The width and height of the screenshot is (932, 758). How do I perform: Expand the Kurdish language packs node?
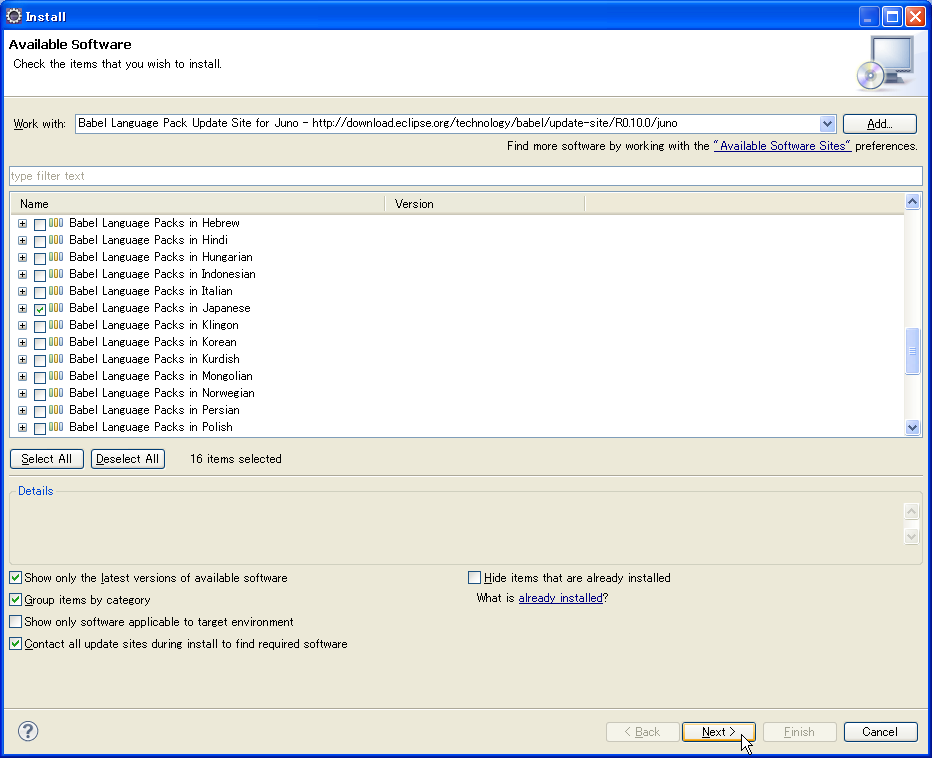point(23,360)
